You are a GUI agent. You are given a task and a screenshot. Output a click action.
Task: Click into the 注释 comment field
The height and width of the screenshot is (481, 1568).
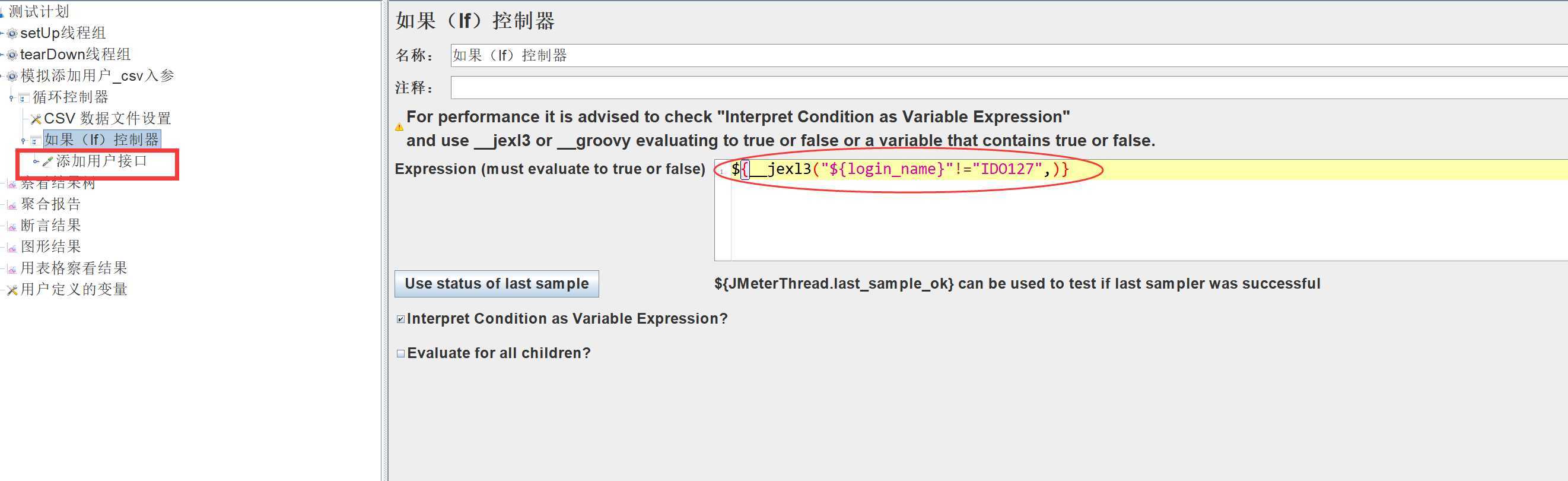click(1009, 88)
